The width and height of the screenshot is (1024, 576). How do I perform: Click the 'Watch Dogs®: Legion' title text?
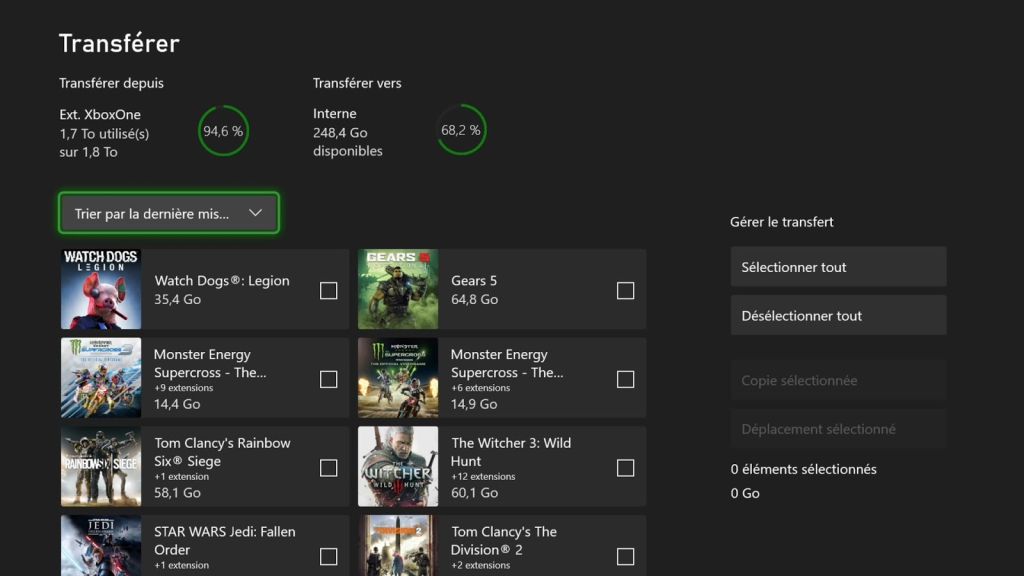coord(222,281)
